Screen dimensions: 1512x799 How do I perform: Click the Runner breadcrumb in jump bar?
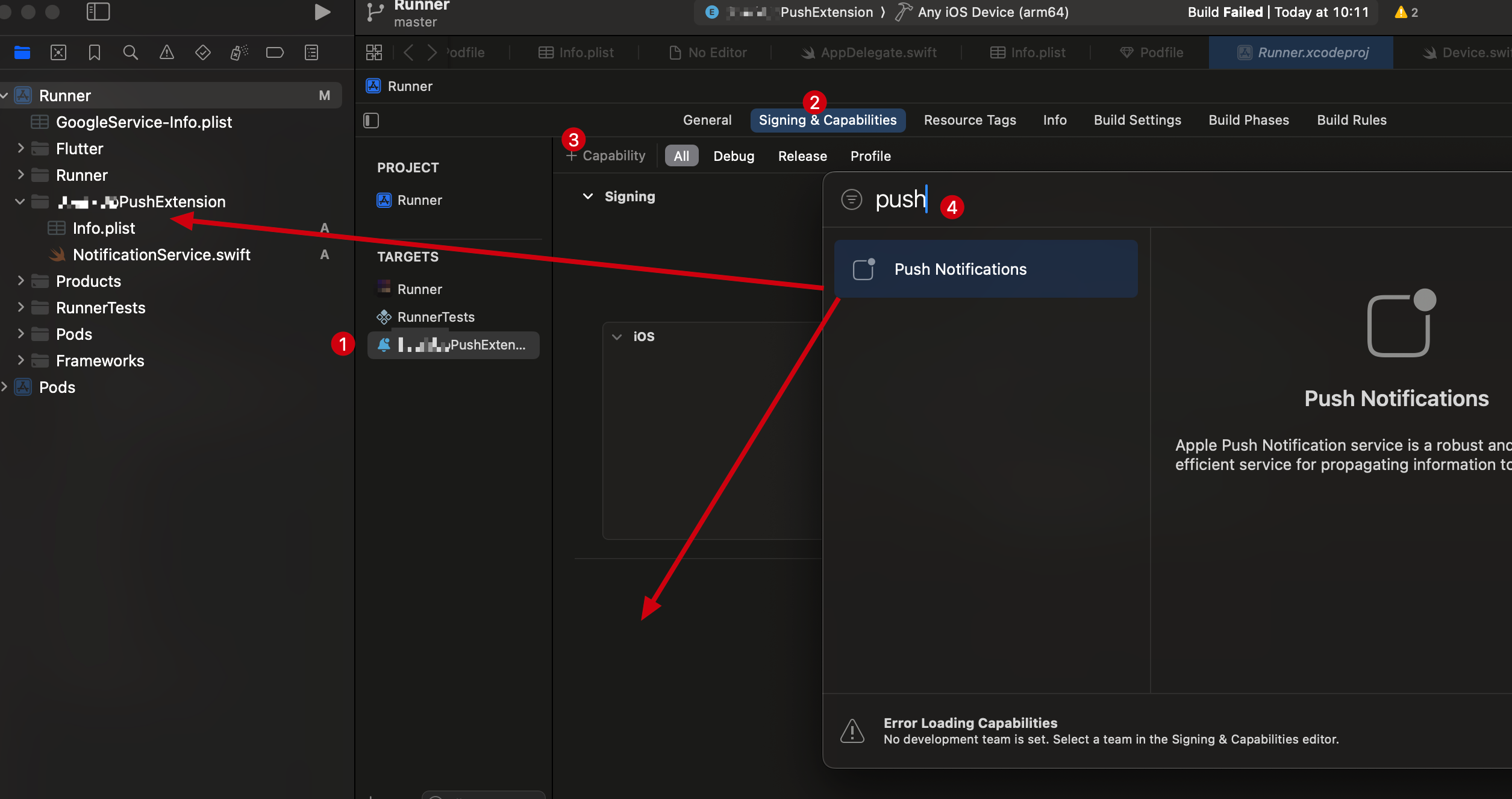399,86
